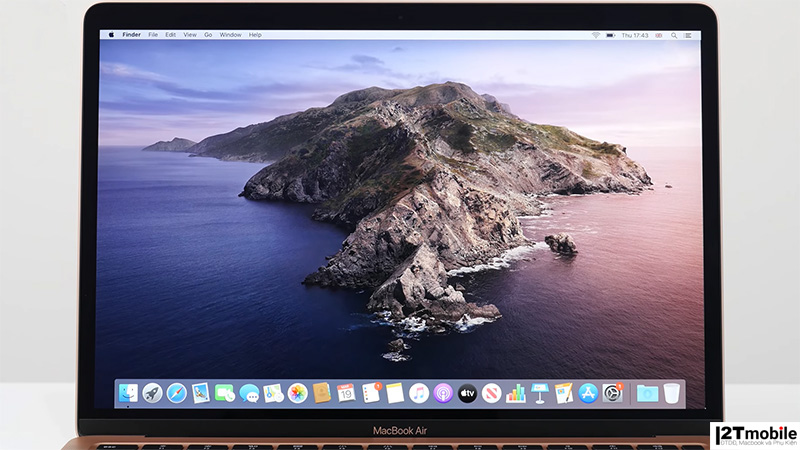800x450 pixels.
Task: Open the Apple logo menu
Action: 111,35
